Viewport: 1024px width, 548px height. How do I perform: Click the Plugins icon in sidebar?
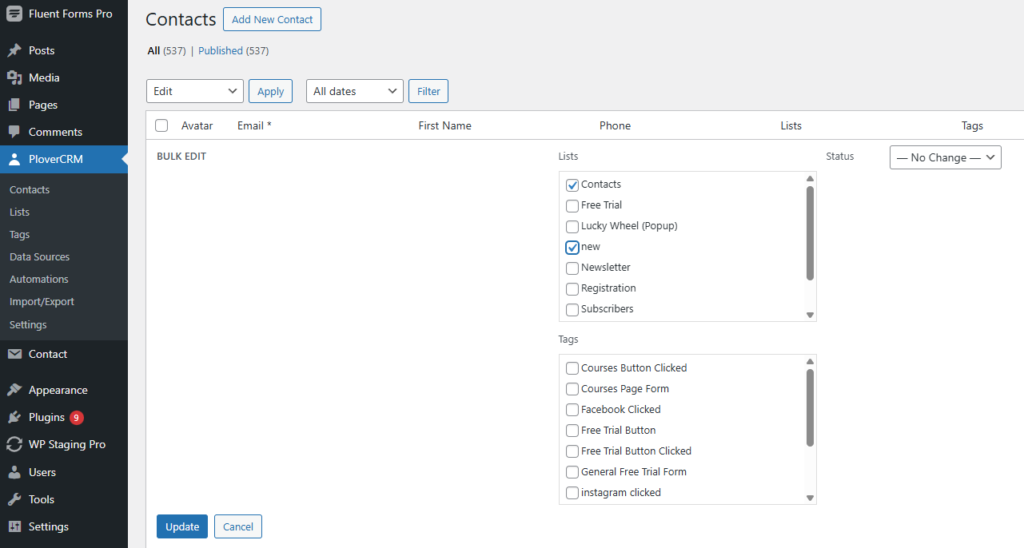click(14, 417)
